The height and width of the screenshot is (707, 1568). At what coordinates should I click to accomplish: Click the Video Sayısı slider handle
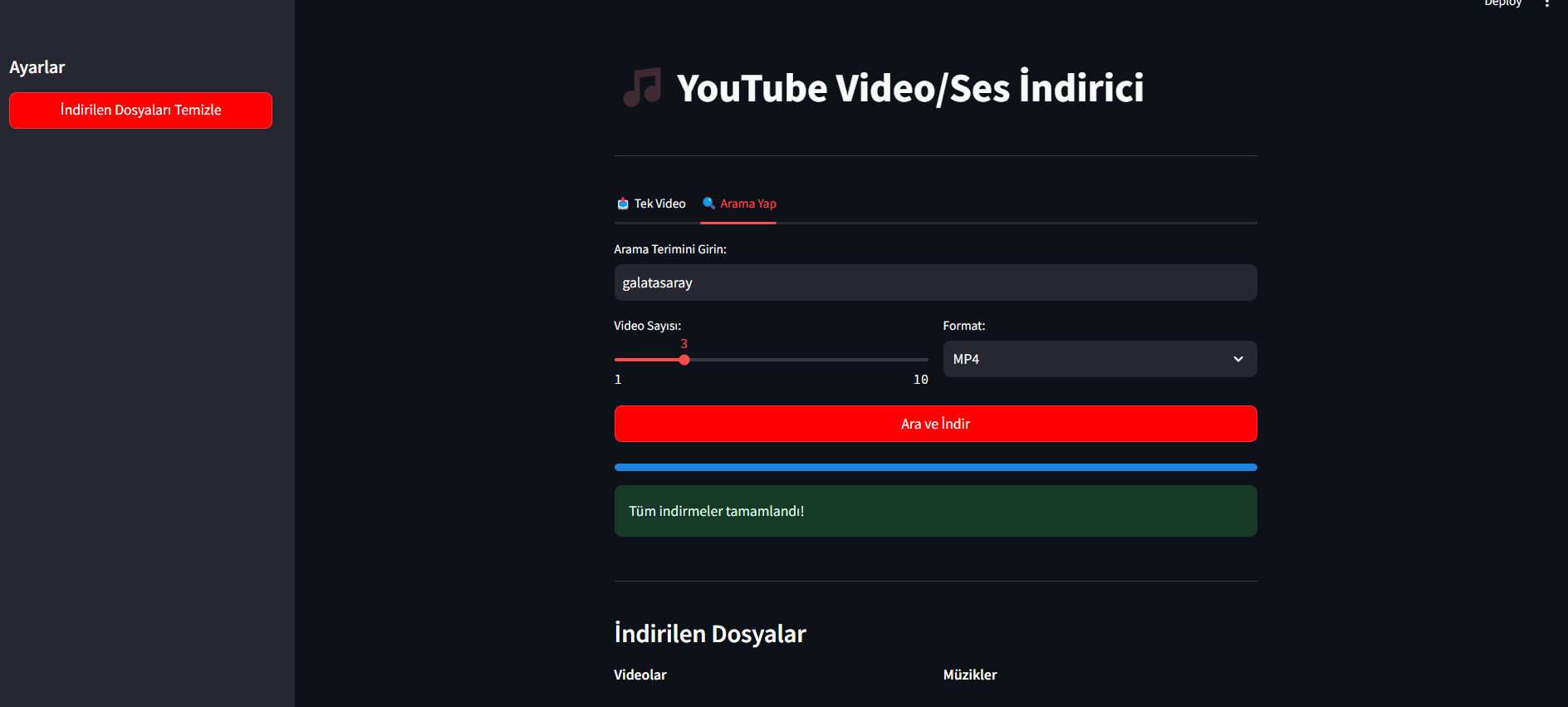coord(684,360)
